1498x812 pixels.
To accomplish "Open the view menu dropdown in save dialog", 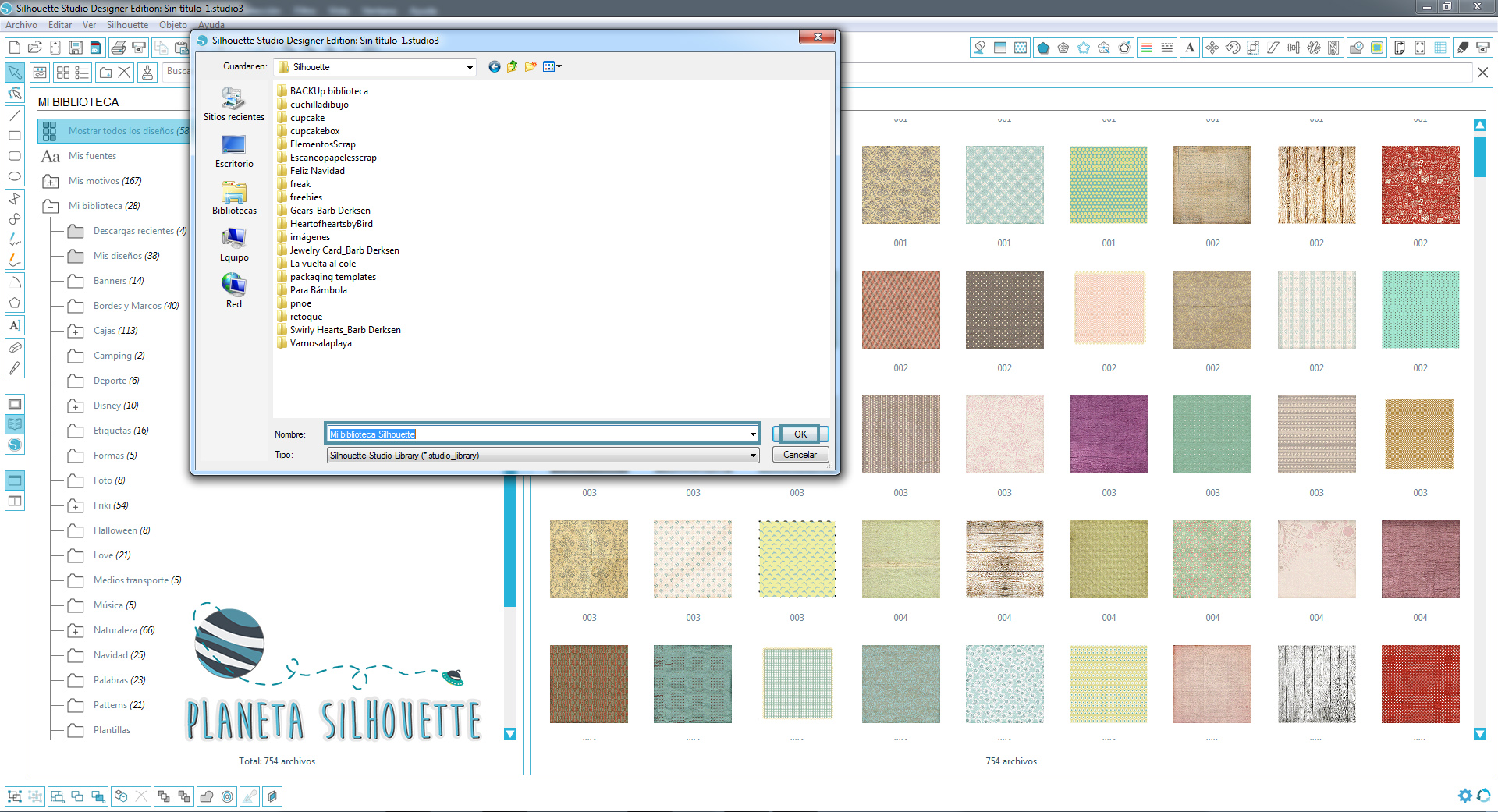I will coord(552,67).
